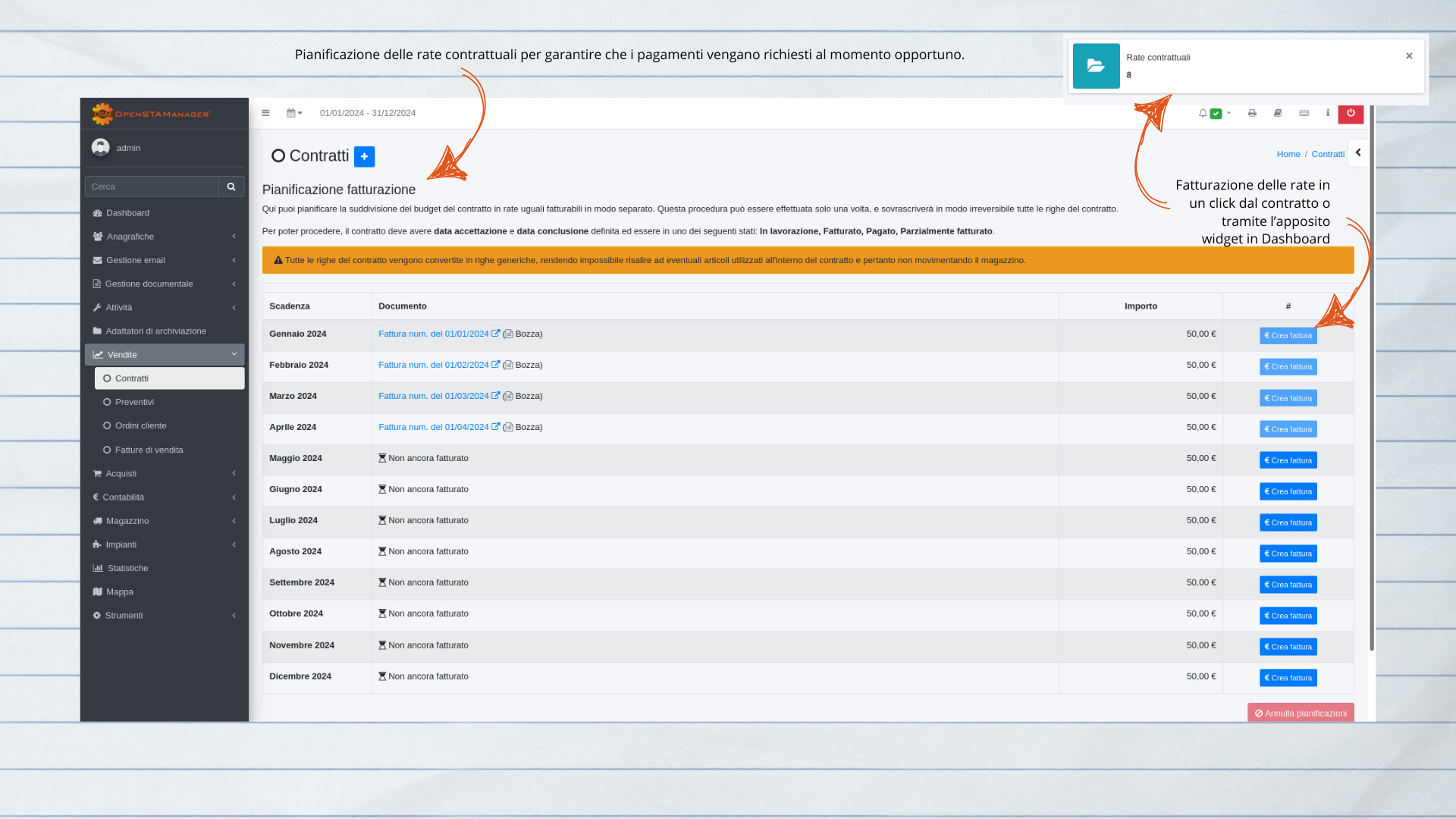Expand the Magazzino menu
This screenshot has height=819, width=1456.
[x=165, y=521]
